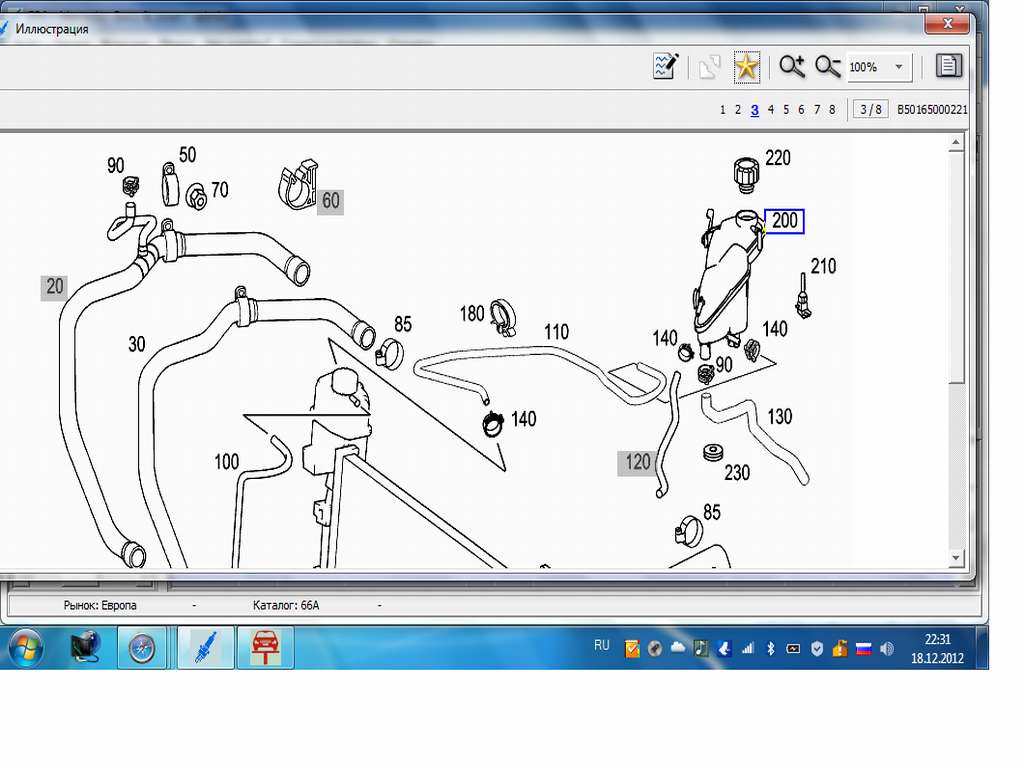1024x768 pixels.
Task: Click the vertical scrollbar up arrow
Action: [x=956, y=144]
